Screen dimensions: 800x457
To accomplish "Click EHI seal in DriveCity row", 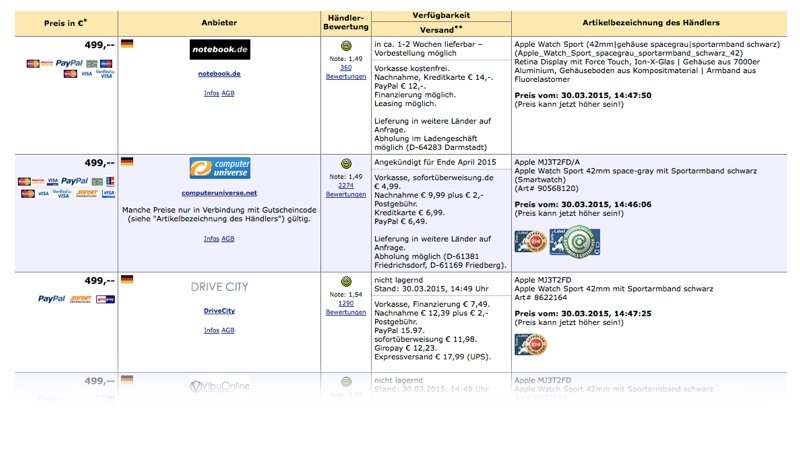I will click(x=531, y=345).
